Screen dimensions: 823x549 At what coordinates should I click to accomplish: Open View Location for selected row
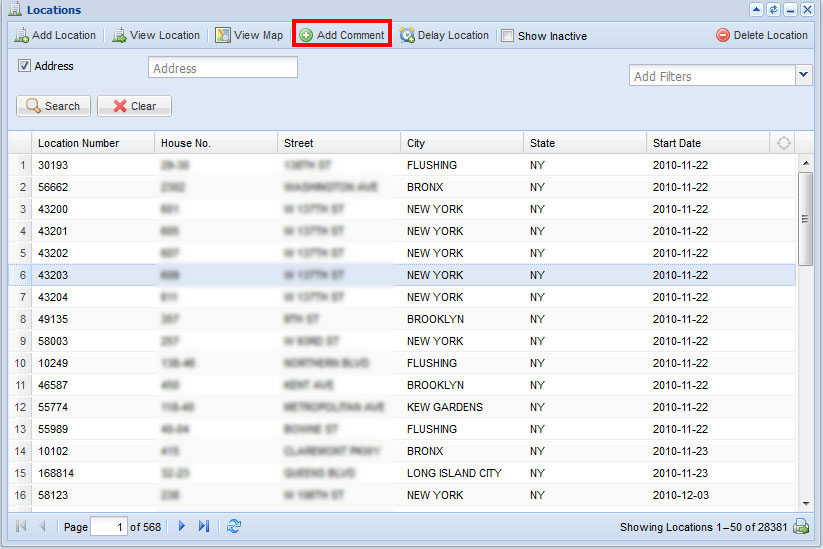pyautogui.click(x=156, y=35)
